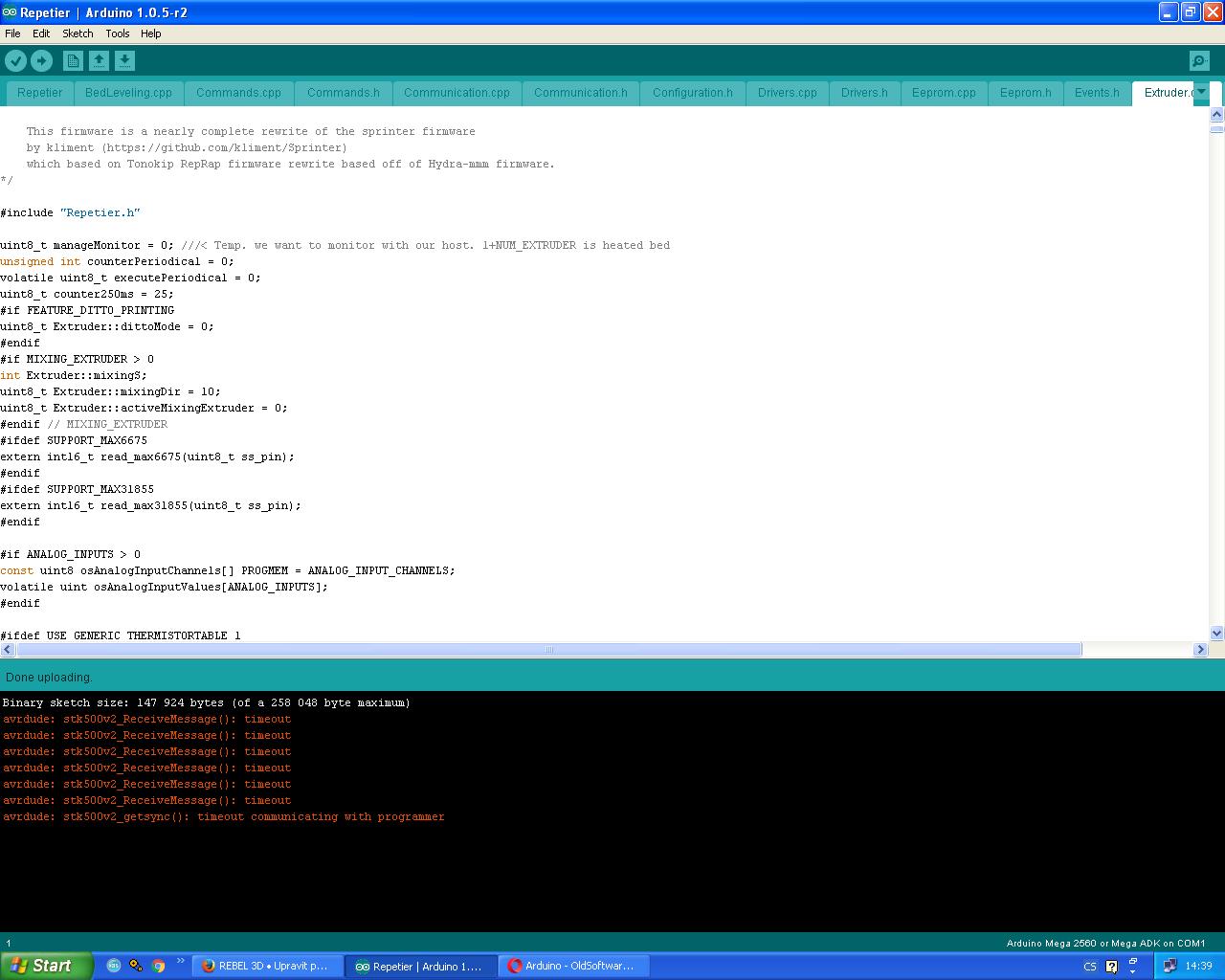The height and width of the screenshot is (980, 1225).
Task: Click the horizontal scrollbar in code editor
Action: click(548, 650)
